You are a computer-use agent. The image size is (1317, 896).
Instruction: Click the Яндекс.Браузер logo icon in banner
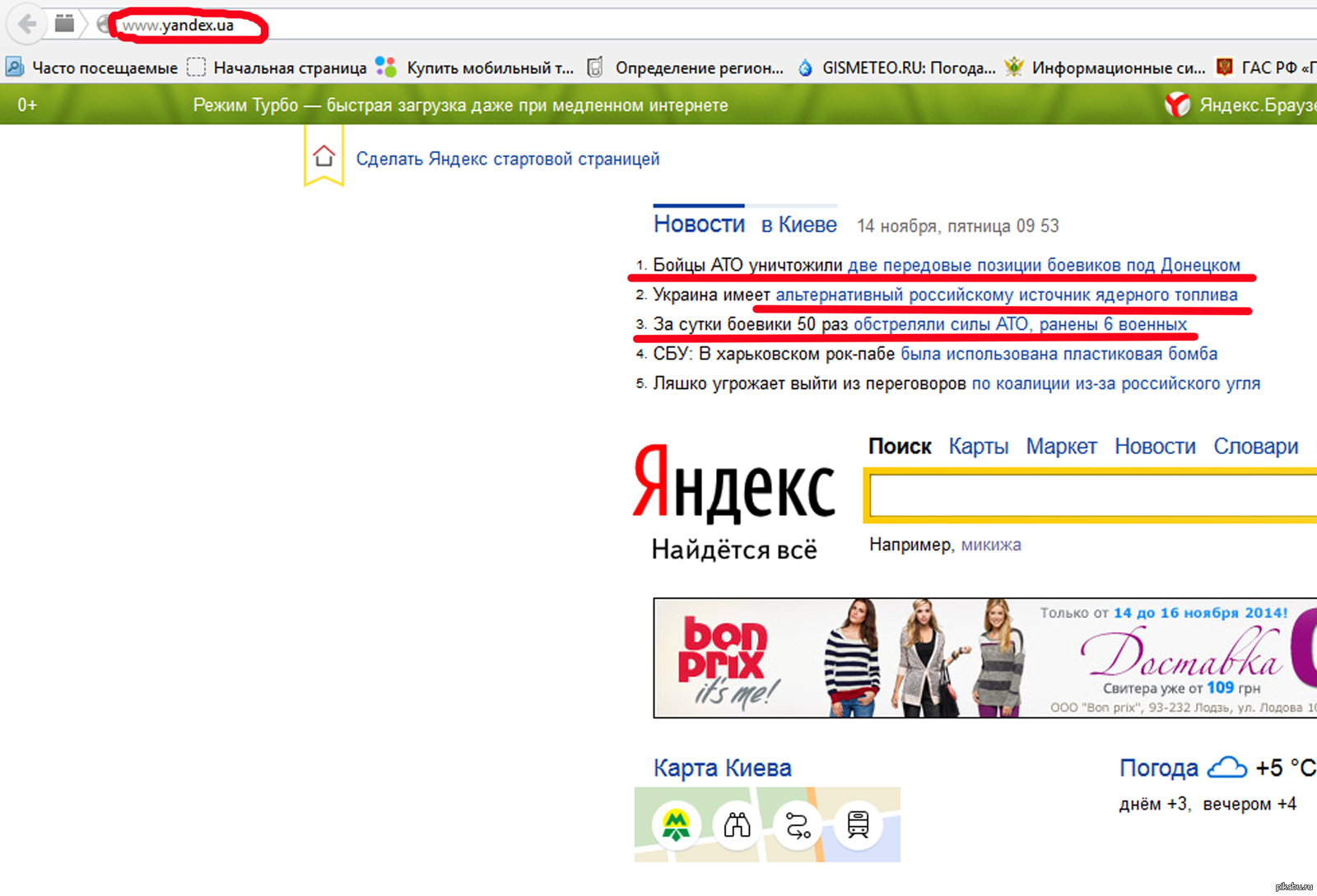click(x=1177, y=104)
